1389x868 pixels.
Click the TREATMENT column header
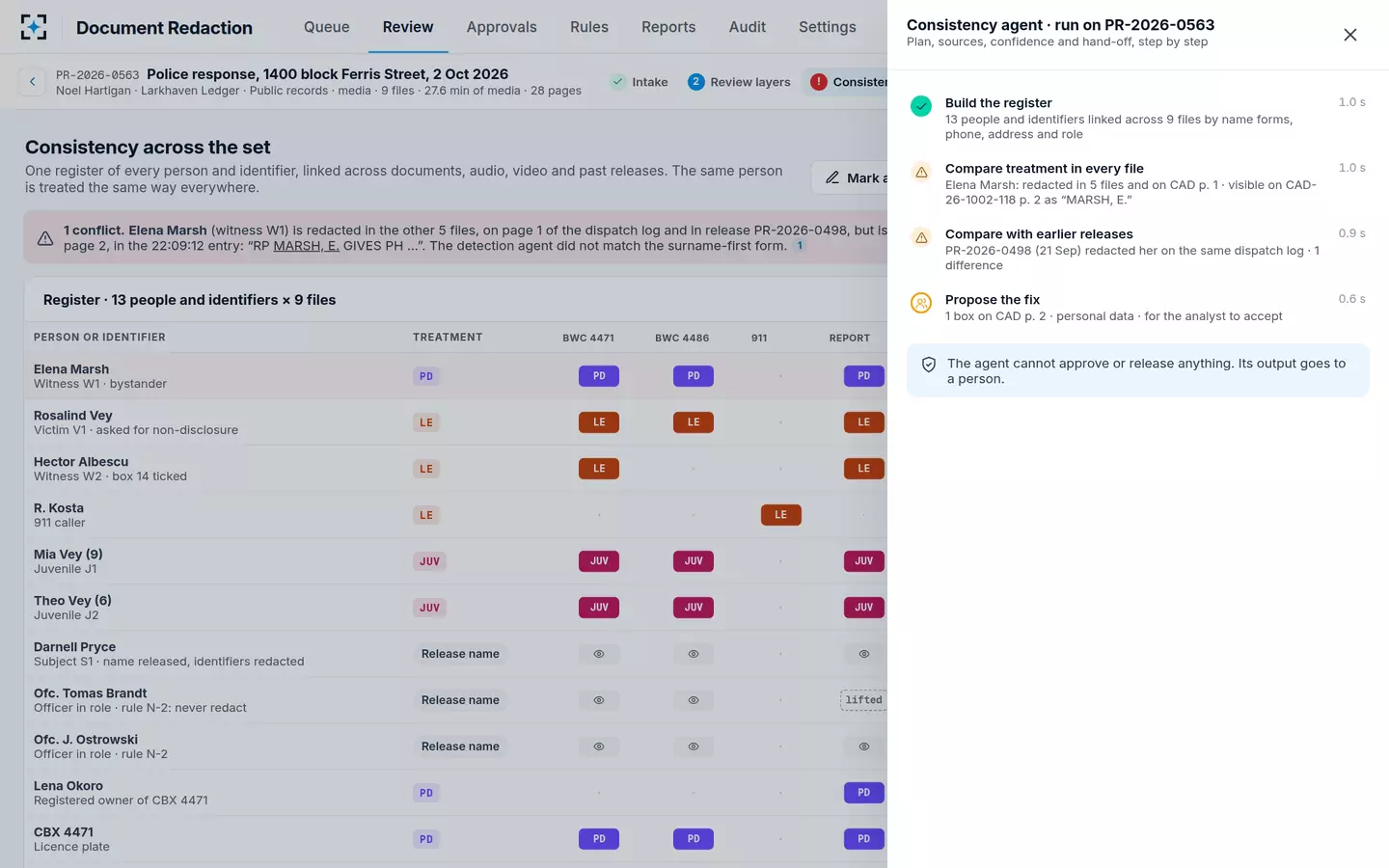pyautogui.click(x=448, y=338)
